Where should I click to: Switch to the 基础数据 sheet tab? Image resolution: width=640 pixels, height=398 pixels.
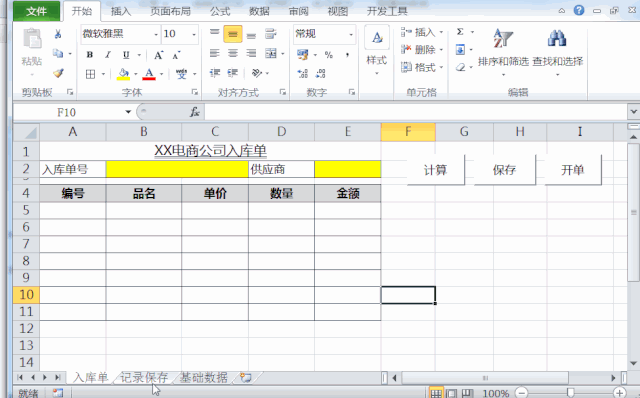click(203, 378)
